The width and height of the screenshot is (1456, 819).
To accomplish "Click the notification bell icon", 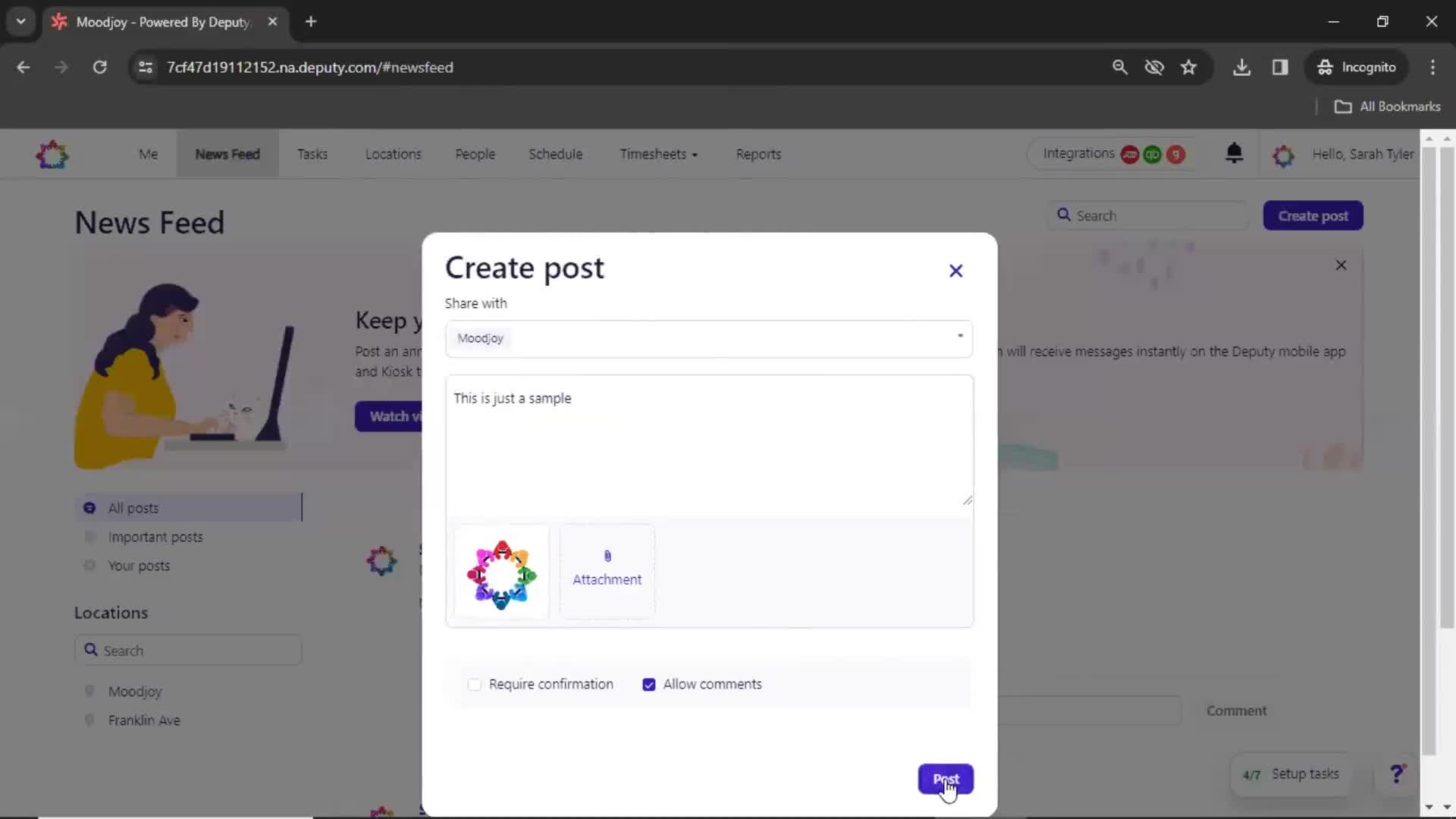I will (1234, 153).
